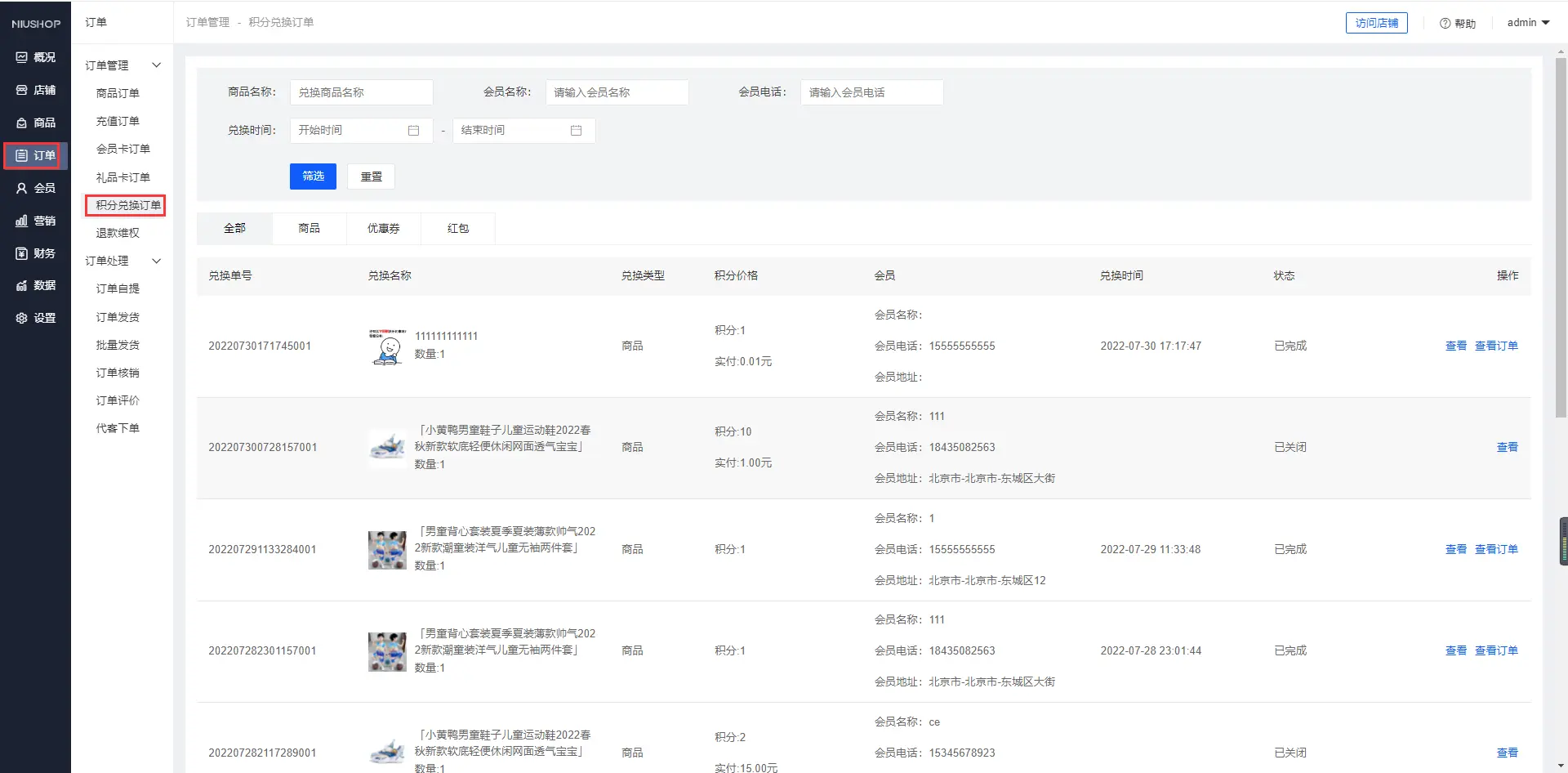The image size is (1568, 773).
Task: Select 退款维权 in the order menu
Action: point(118,233)
